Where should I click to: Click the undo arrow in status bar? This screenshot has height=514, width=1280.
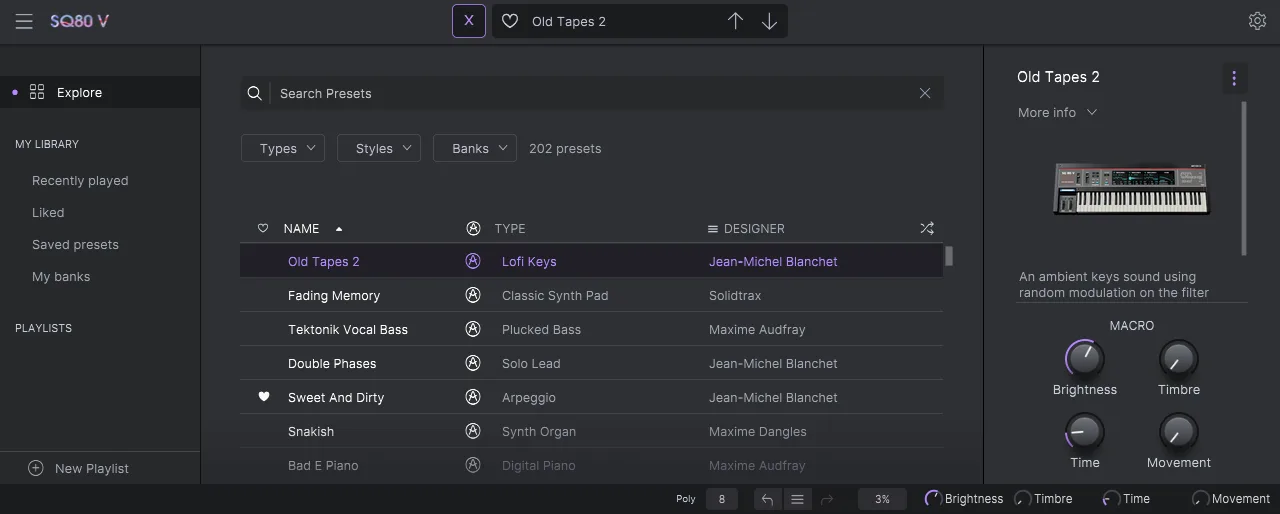coord(767,499)
